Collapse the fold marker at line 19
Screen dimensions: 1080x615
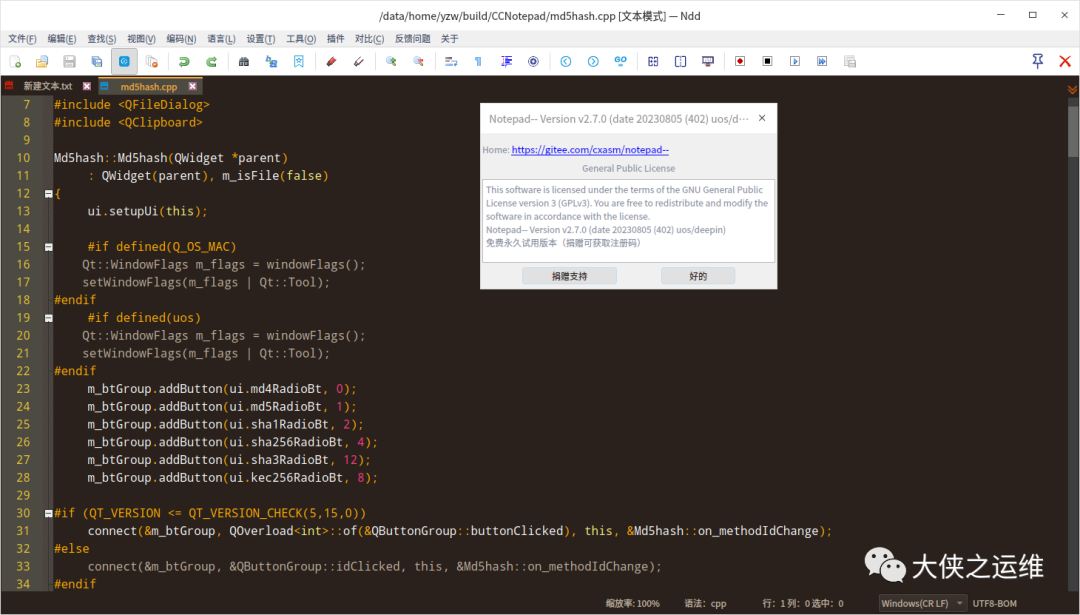click(49, 318)
